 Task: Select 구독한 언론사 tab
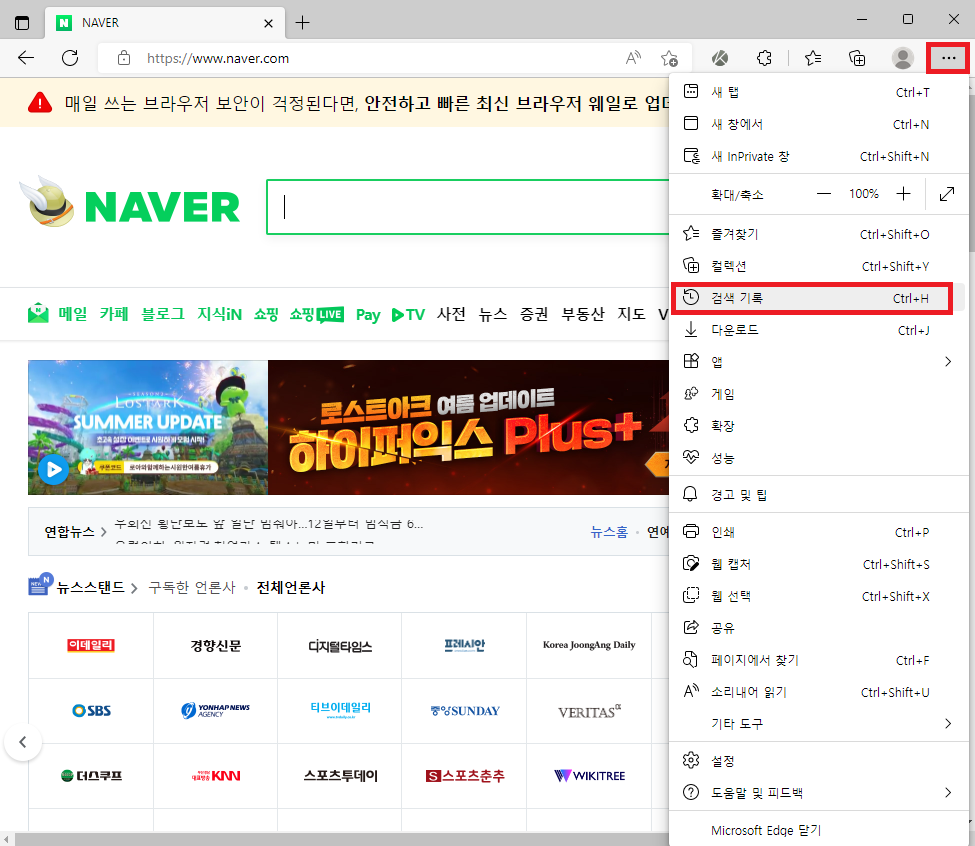coord(192,587)
